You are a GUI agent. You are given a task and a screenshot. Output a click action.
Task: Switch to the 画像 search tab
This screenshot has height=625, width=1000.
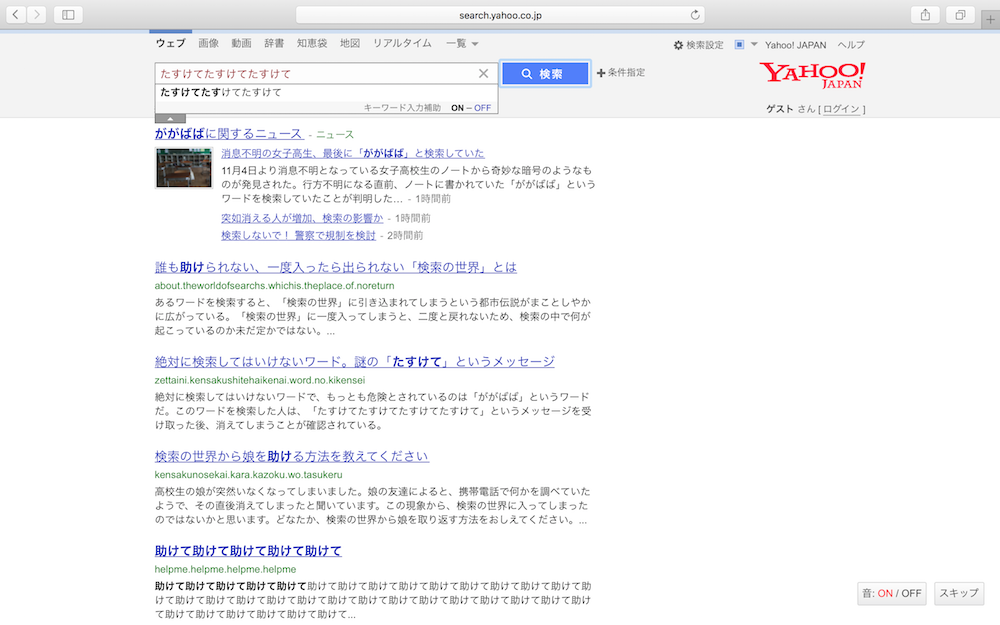tap(208, 44)
